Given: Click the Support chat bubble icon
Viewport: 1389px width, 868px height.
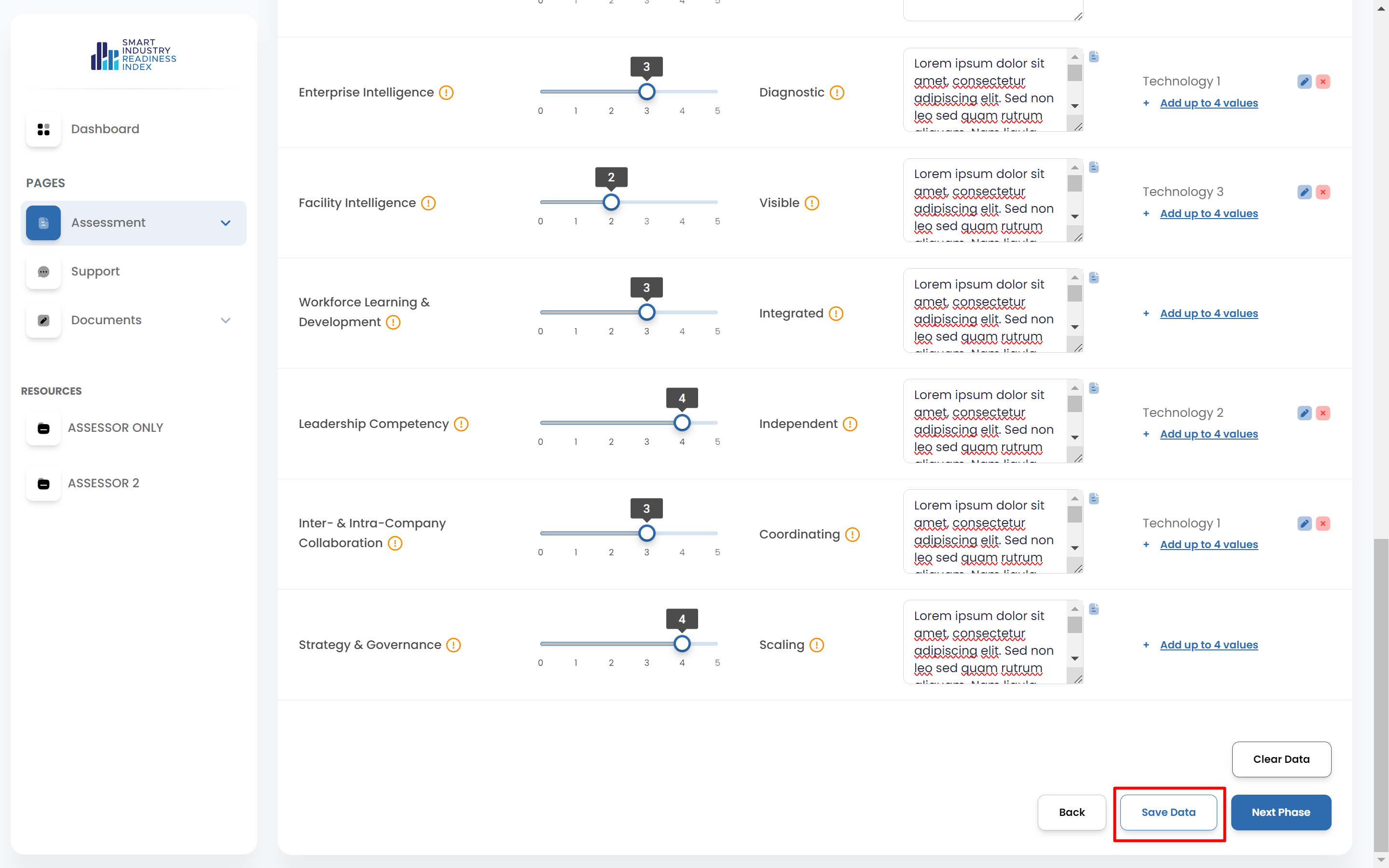Looking at the screenshot, I should pyautogui.click(x=43, y=272).
